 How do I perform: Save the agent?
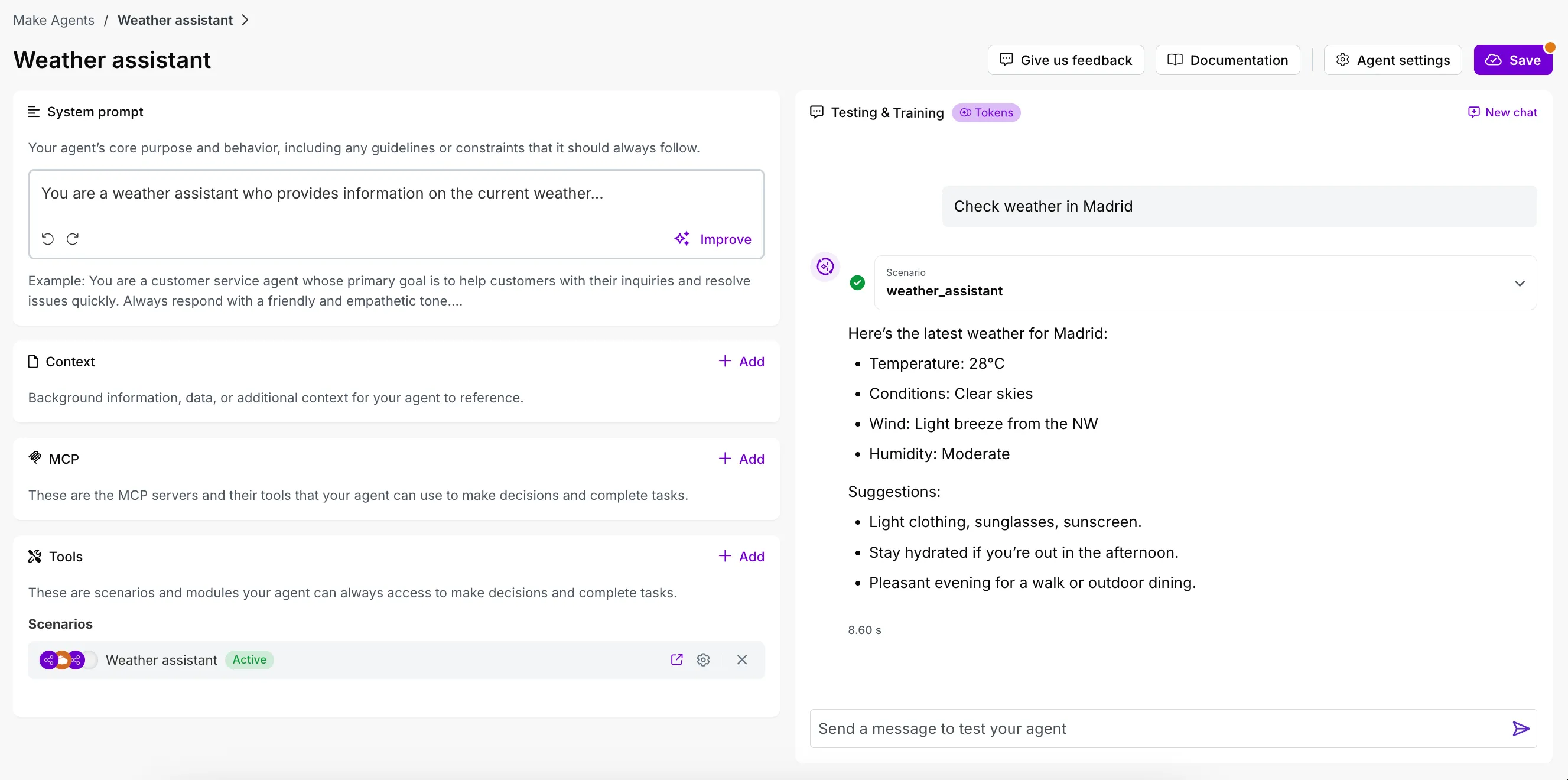click(x=1512, y=60)
